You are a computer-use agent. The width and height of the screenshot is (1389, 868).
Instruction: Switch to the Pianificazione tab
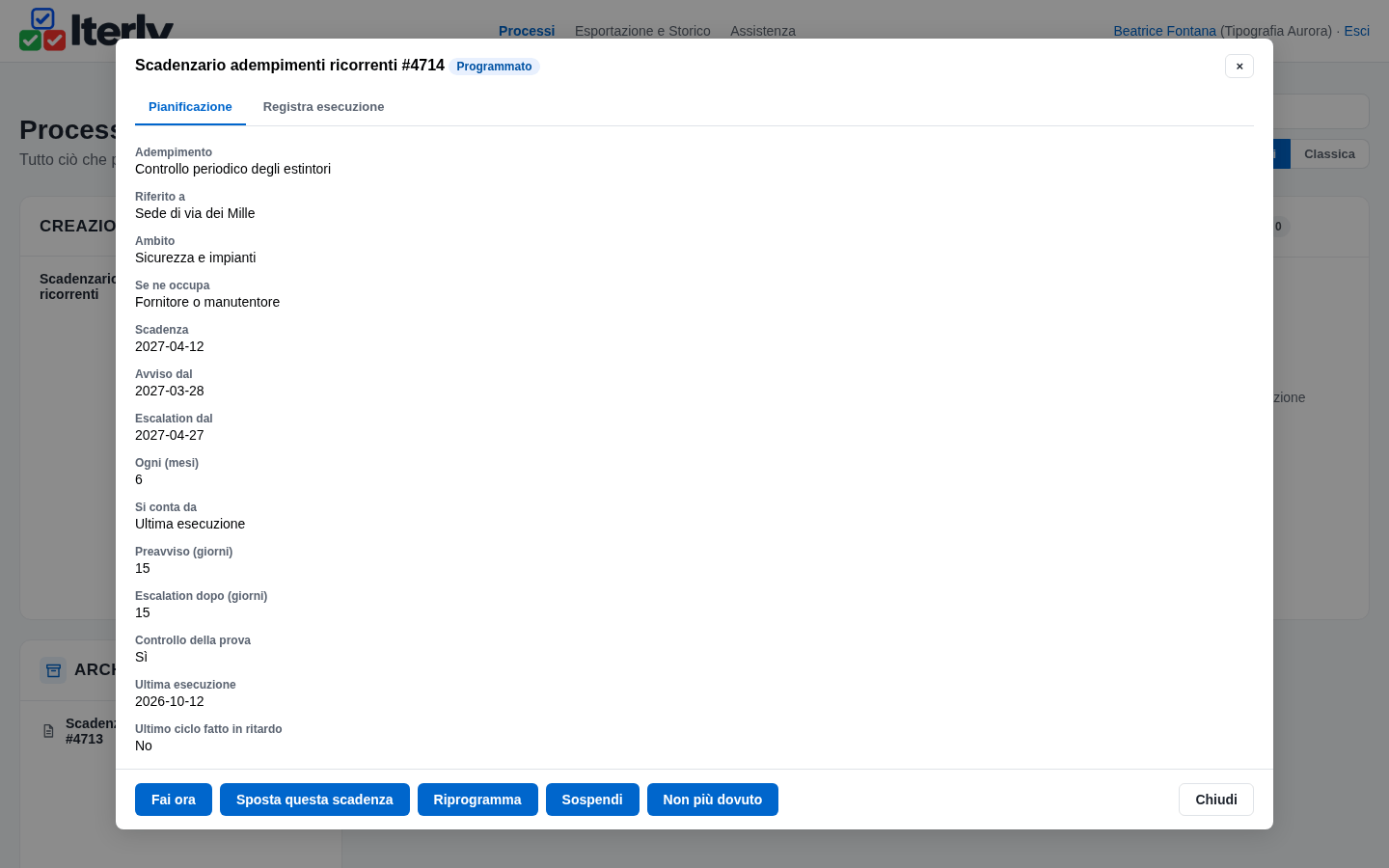point(190,107)
